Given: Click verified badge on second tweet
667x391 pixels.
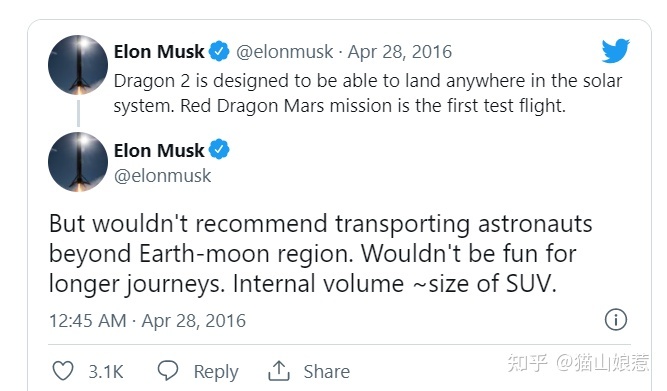Looking at the screenshot, I should [219, 149].
